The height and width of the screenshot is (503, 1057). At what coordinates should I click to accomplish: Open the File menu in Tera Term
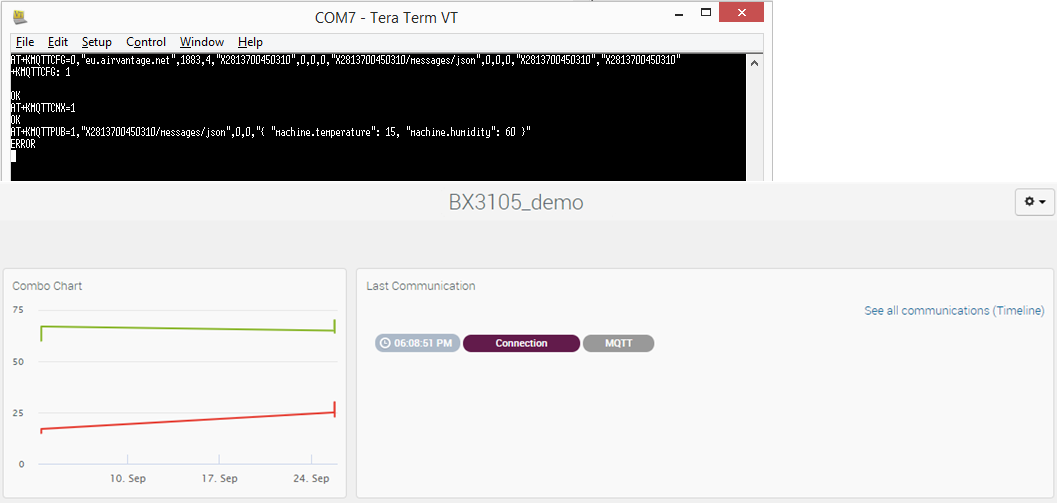click(x=25, y=42)
